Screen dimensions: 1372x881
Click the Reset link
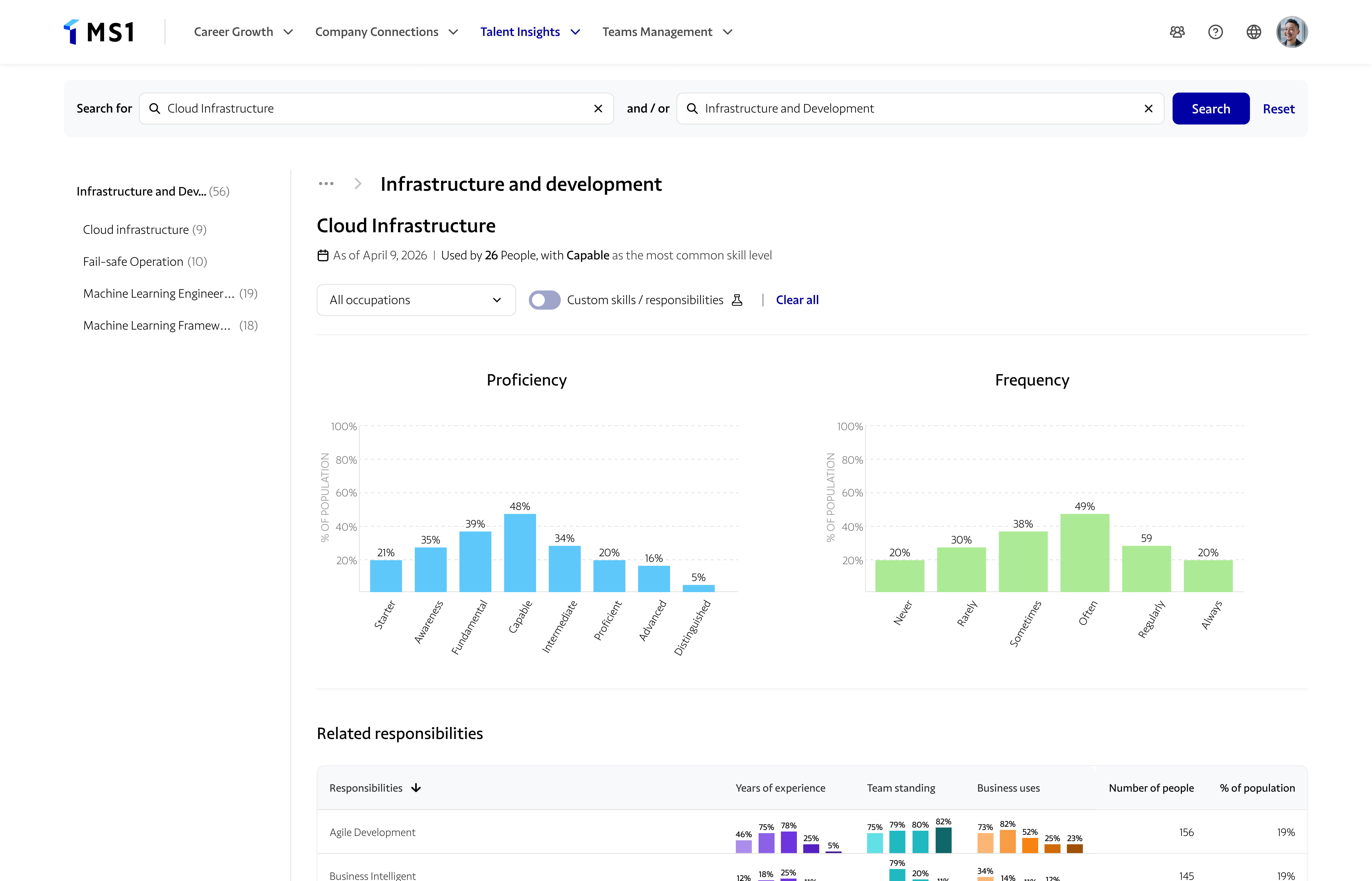pyautogui.click(x=1279, y=109)
